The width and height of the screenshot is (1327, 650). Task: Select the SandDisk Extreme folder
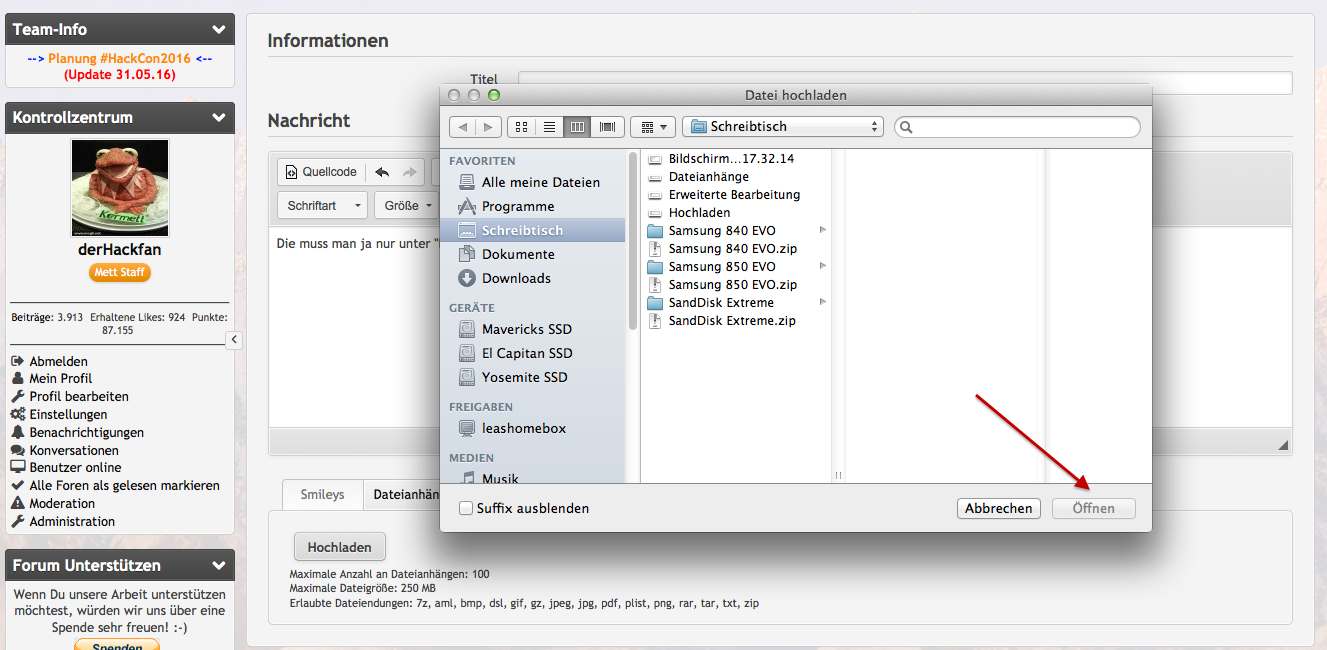pos(721,303)
